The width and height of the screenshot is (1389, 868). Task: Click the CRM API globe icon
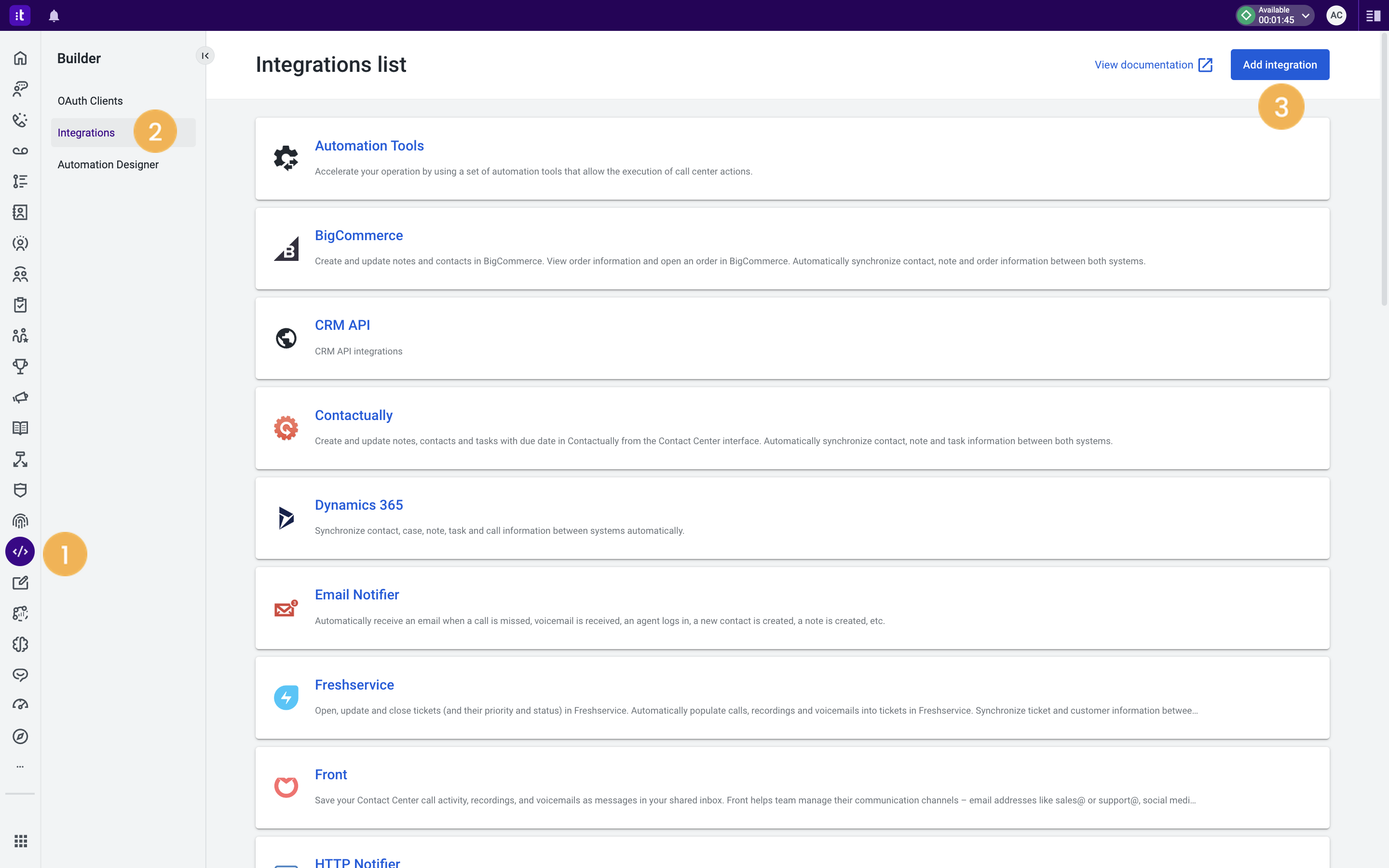click(x=286, y=338)
